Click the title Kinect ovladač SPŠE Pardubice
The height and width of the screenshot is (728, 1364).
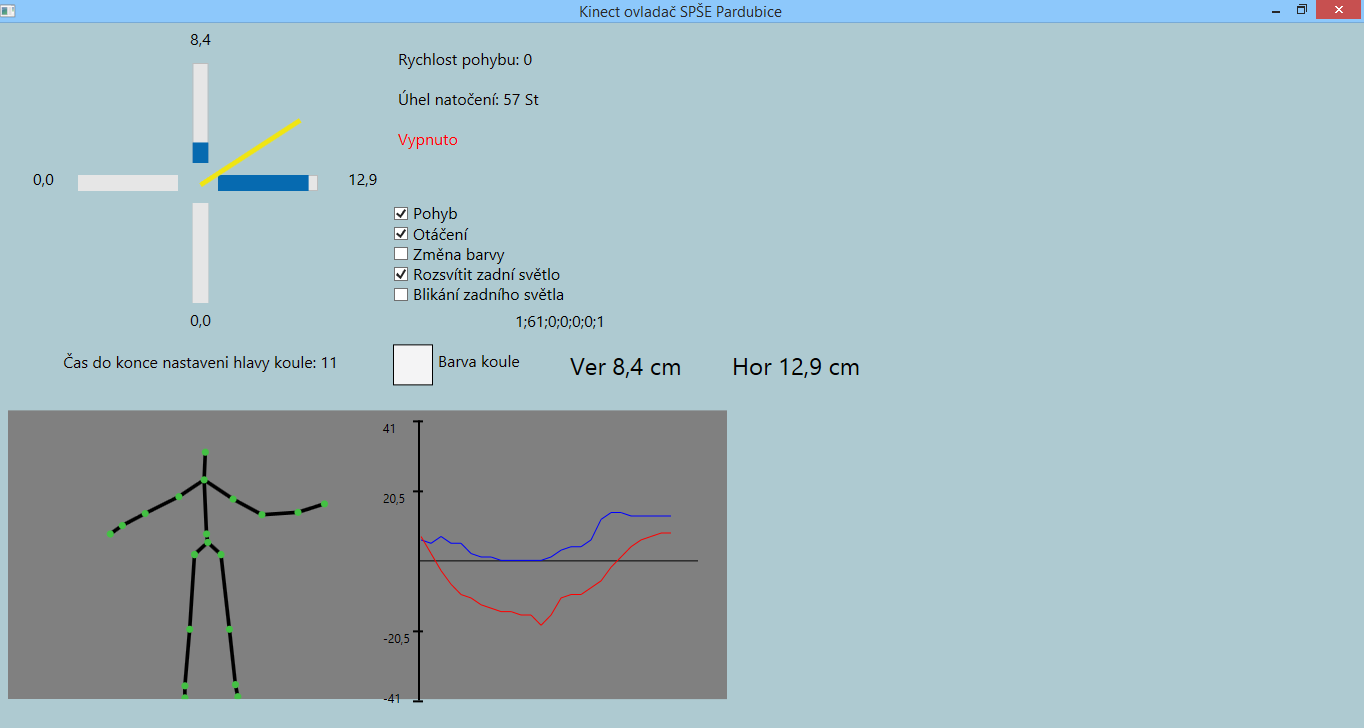(681, 11)
